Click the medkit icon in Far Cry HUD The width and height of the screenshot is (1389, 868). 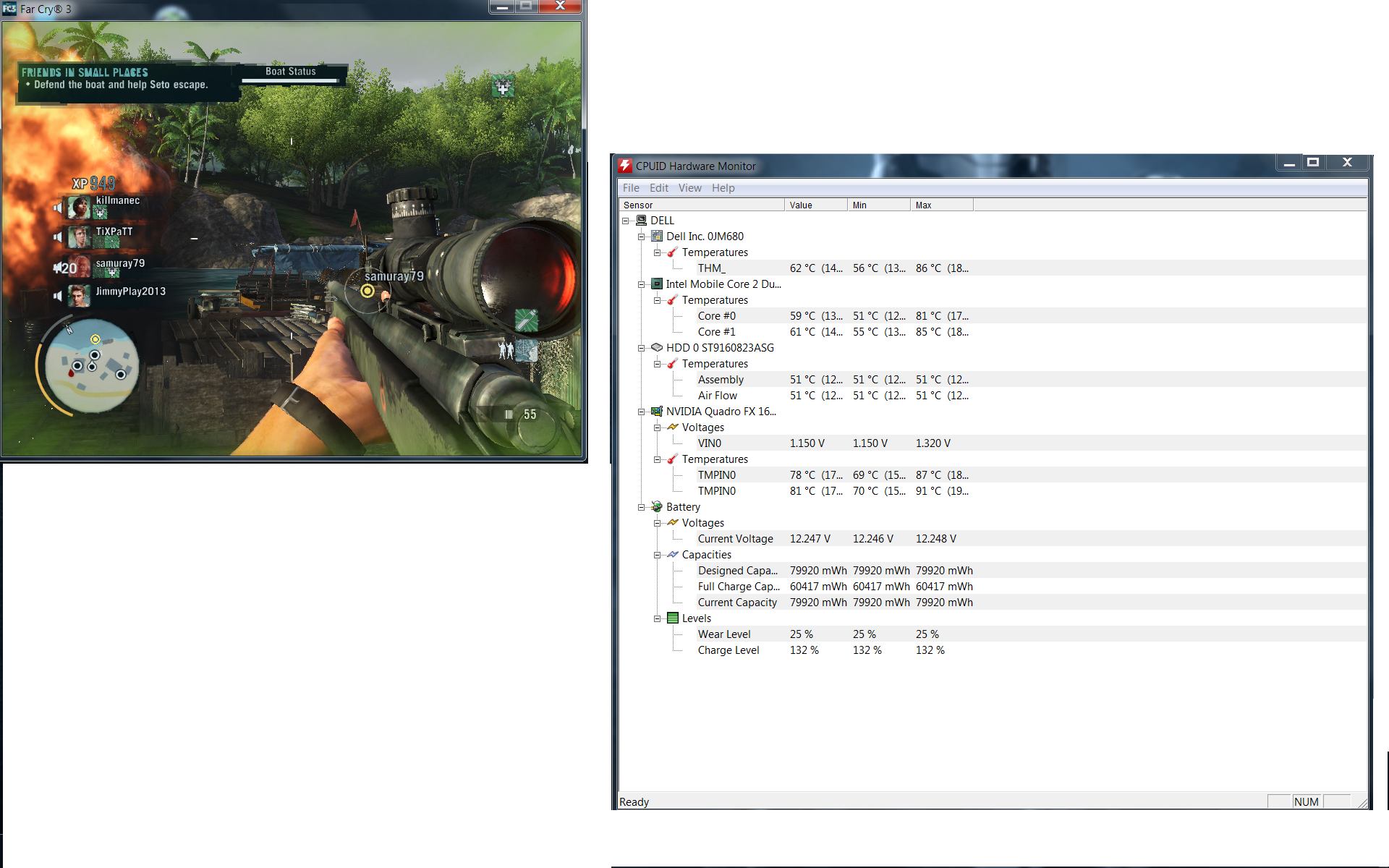[503, 88]
